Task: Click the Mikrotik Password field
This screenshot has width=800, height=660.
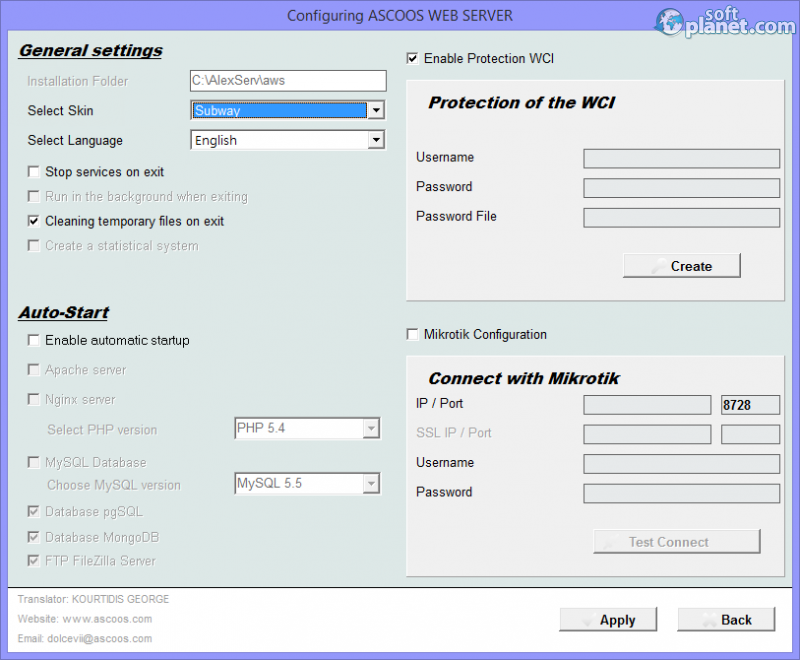Action: [682, 493]
